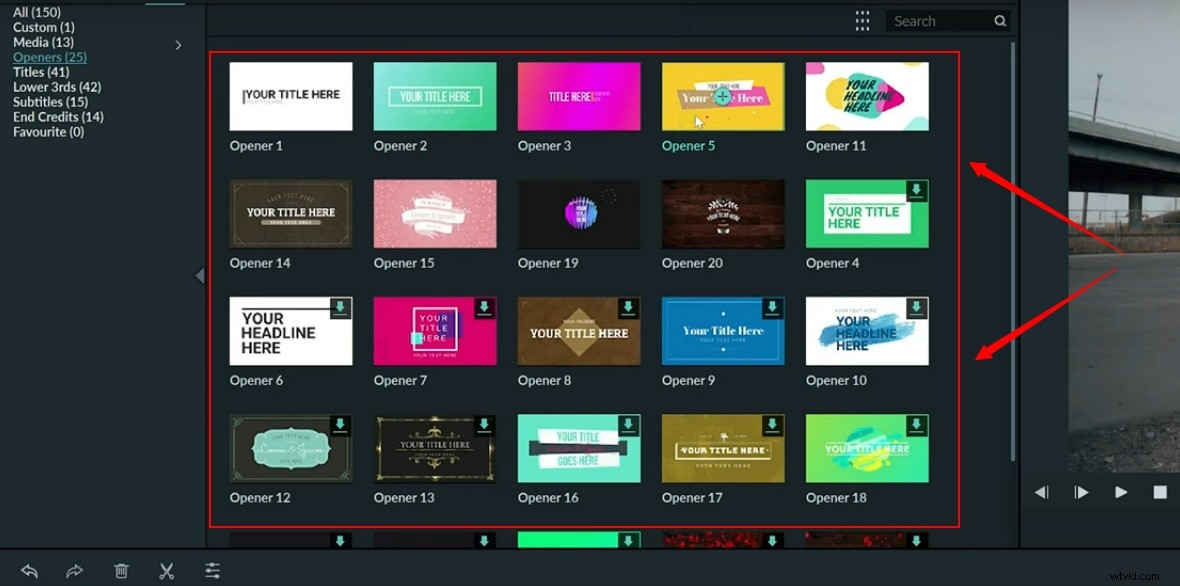This screenshot has height=586, width=1180.
Task: Select the End Credits (14) category
Action: pyautogui.click(x=57, y=116)
